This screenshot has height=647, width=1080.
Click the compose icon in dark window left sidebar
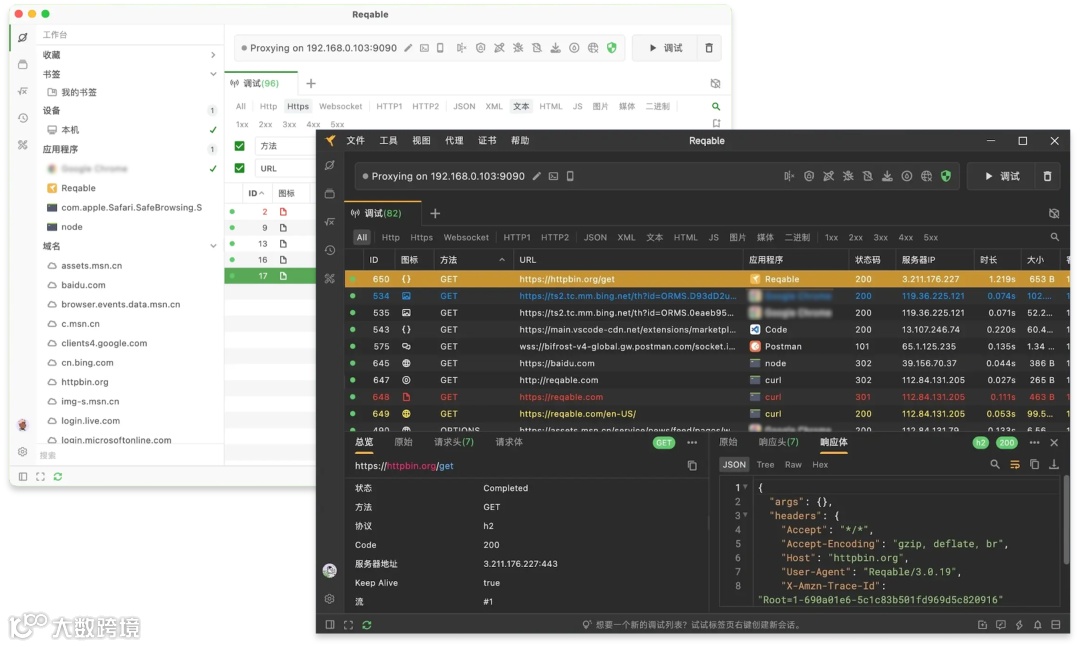coord(330,165)
